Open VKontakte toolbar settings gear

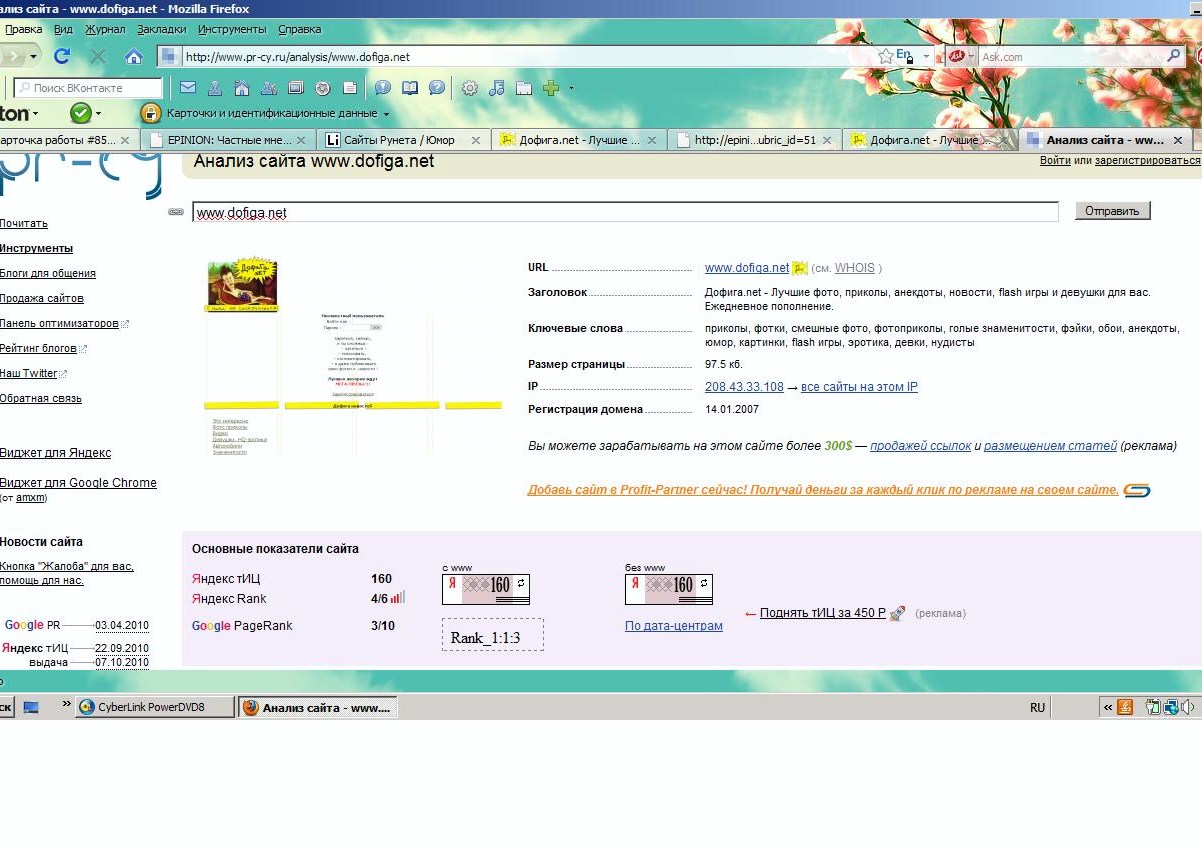coord(470,88)
